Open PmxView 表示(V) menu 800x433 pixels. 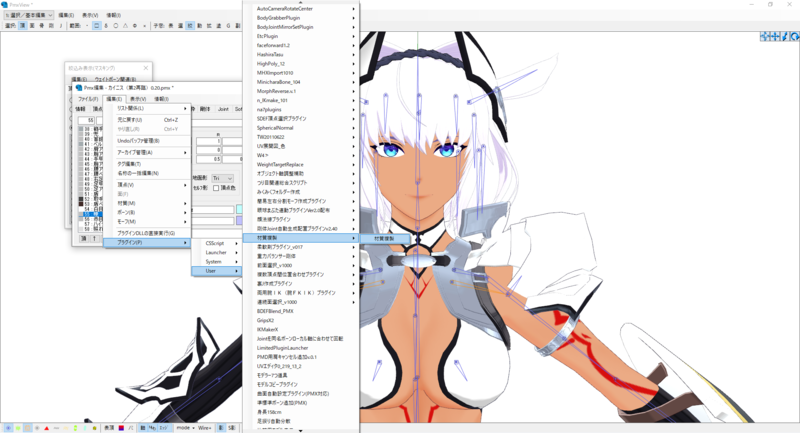[90, 15]
